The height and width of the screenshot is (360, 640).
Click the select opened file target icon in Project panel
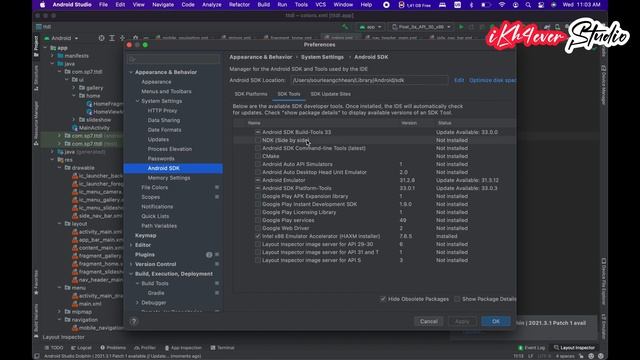point(101,38)
